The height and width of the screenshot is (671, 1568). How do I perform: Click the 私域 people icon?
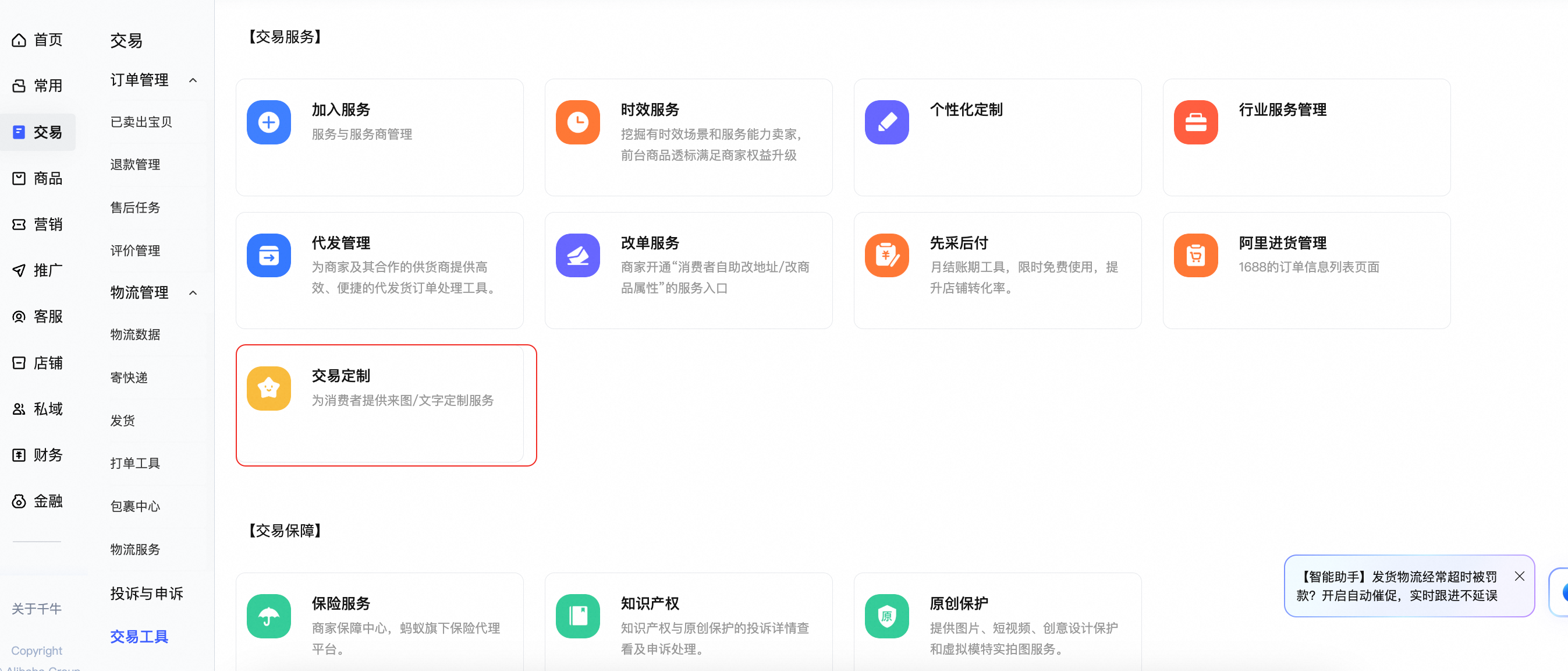tap(19, 409)
